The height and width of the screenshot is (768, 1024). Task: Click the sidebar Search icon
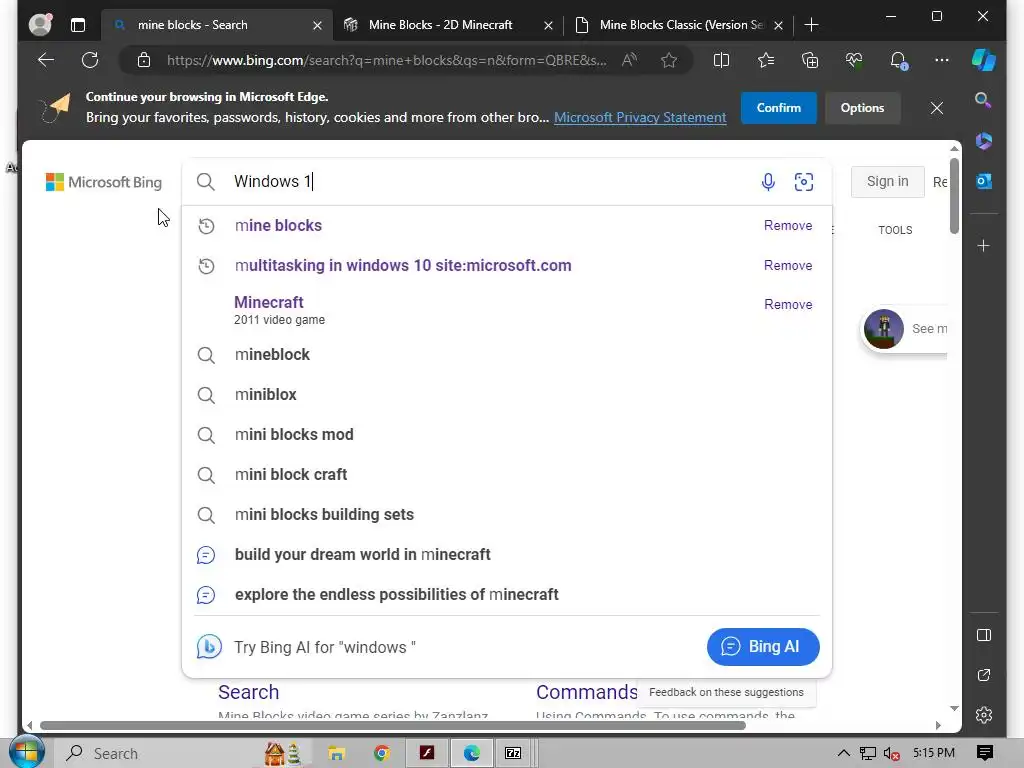tap(984, 100)
